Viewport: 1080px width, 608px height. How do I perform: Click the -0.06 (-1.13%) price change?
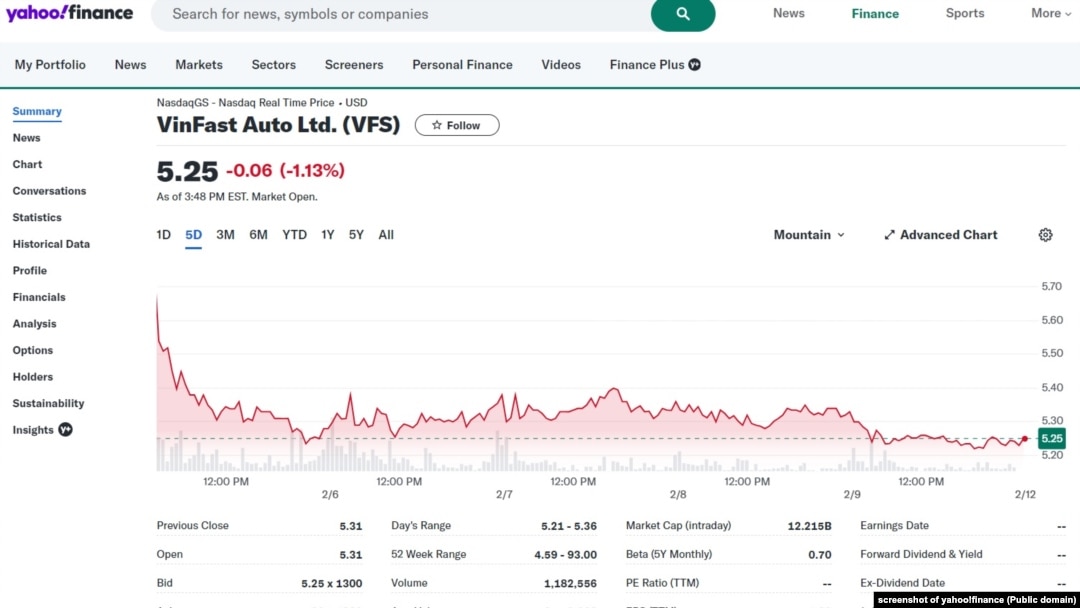(x=285, y=171)
